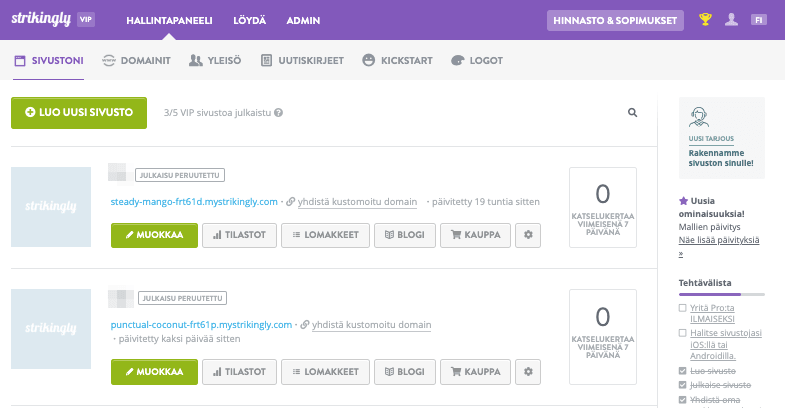Click '3/5 VIP sivustoa julkaistu' text
This screenshot has width=785, height=408.
point(217,113)
